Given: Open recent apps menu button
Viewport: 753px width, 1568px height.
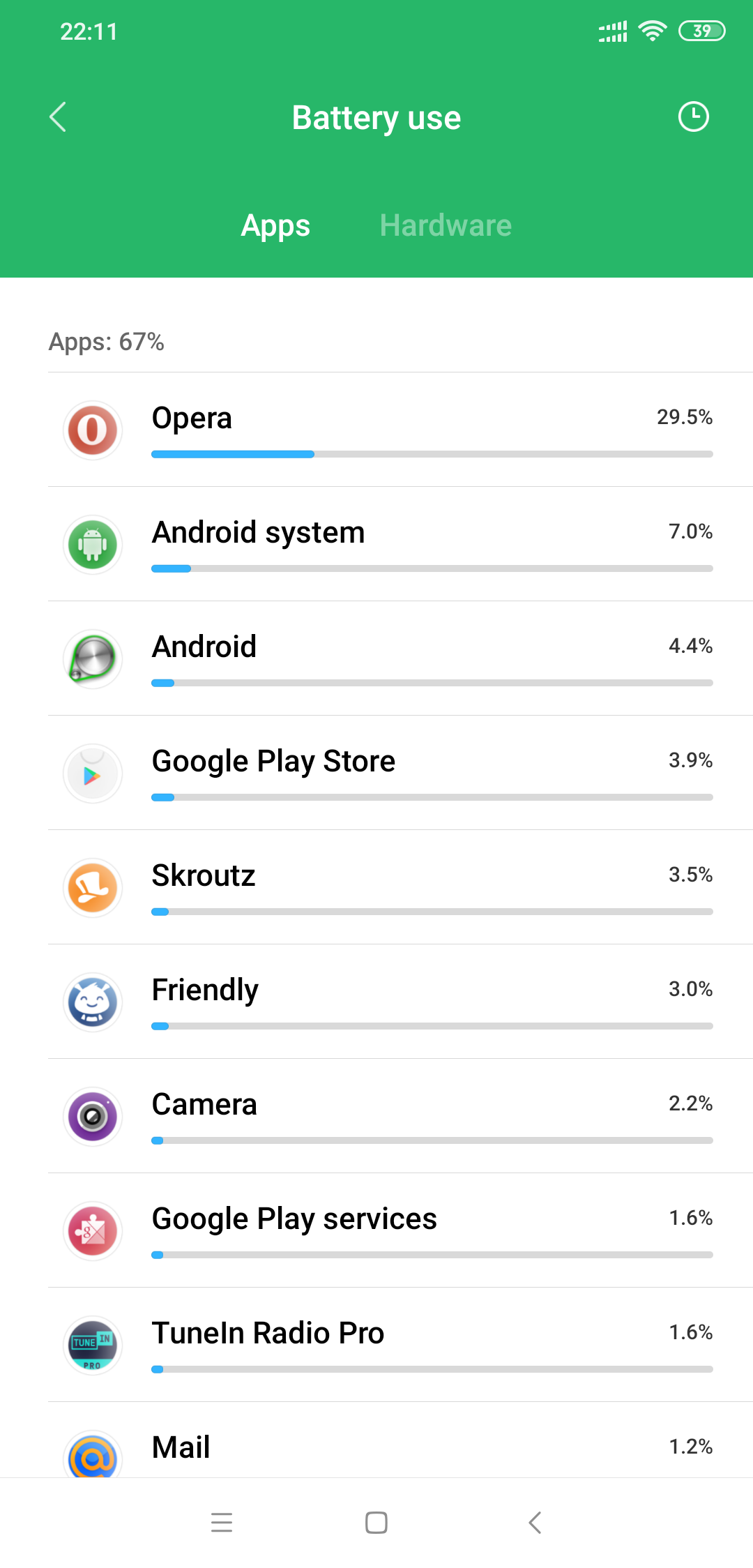Looking at the screenshot, I should tap(222, 1522).
